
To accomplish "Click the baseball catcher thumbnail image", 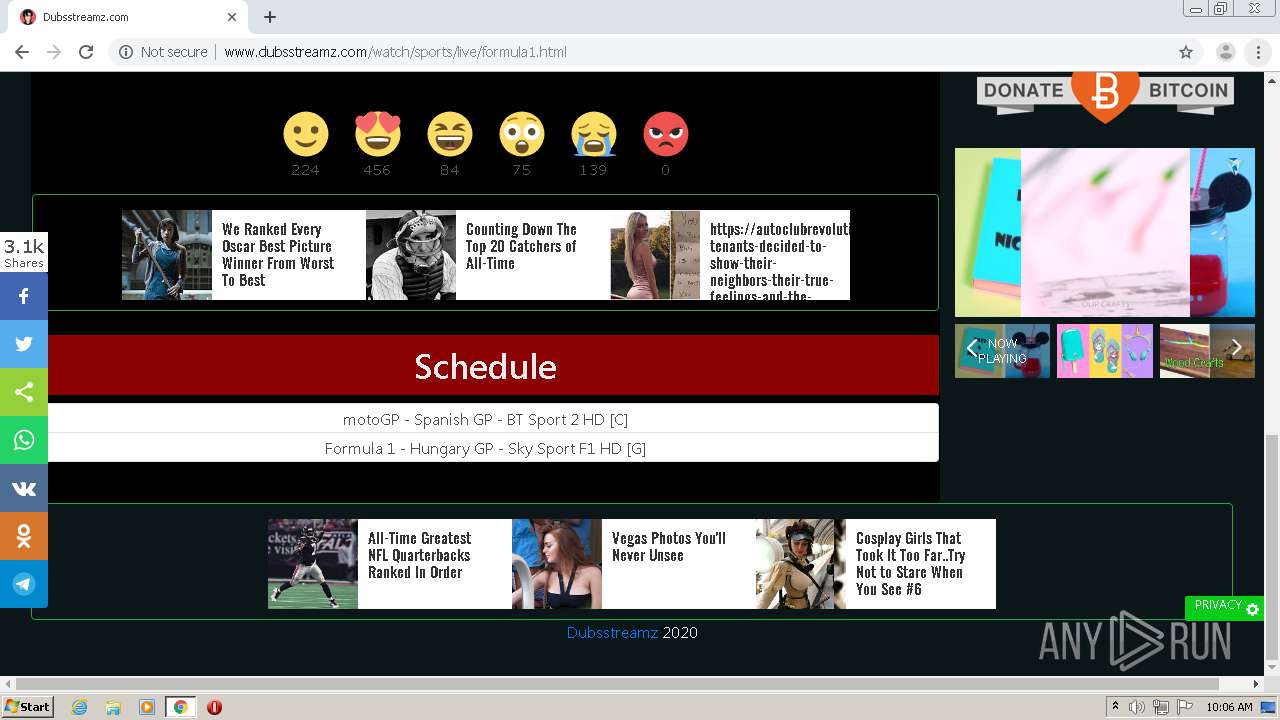I will point(411,255).
